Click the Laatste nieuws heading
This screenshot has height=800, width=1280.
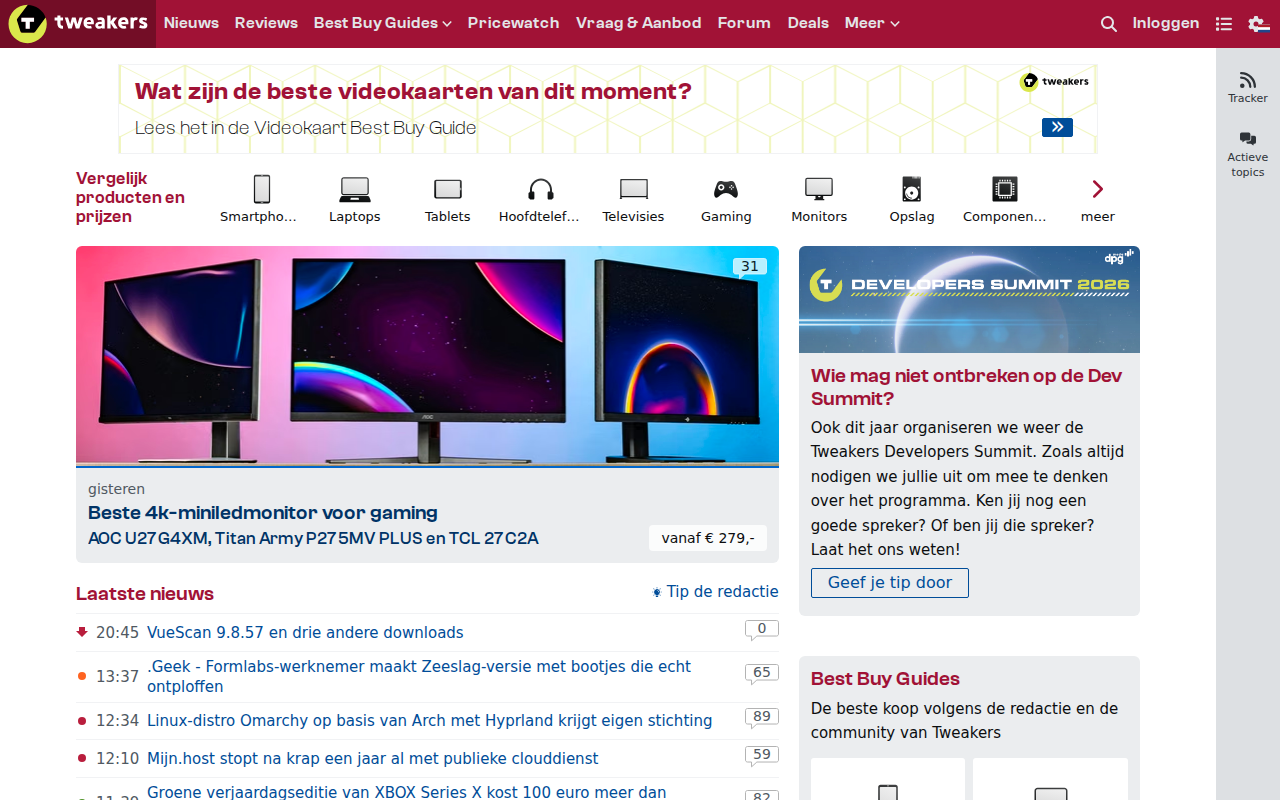(x=145, y=594)
